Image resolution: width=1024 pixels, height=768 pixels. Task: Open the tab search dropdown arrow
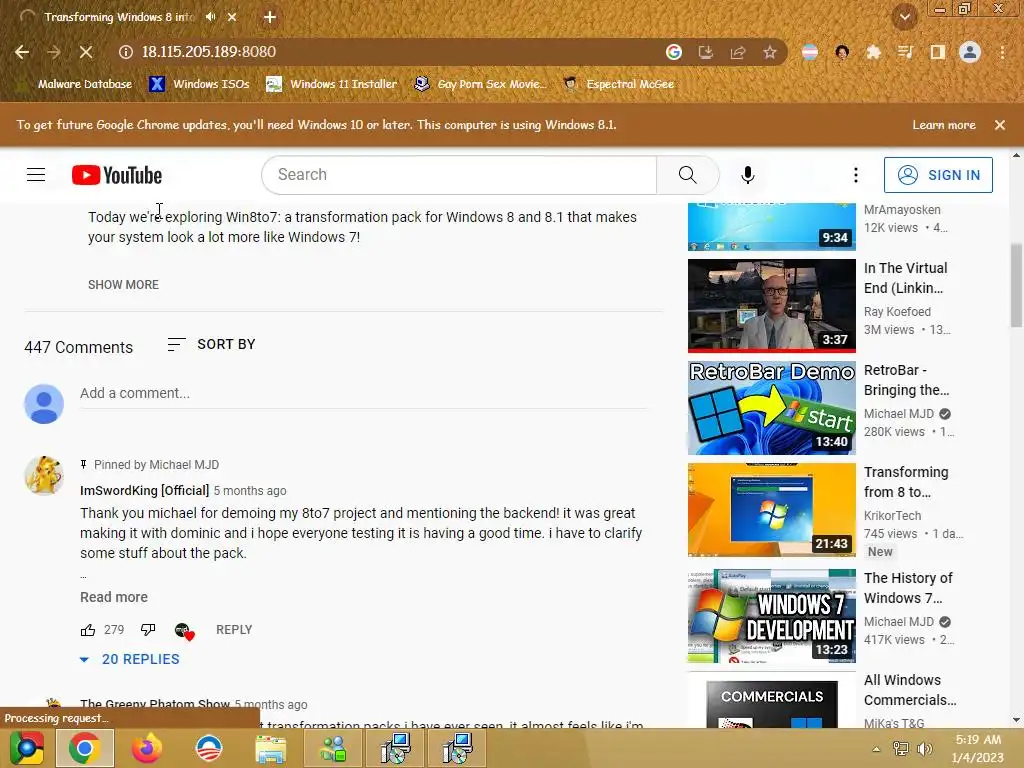[x=904, y=17]
